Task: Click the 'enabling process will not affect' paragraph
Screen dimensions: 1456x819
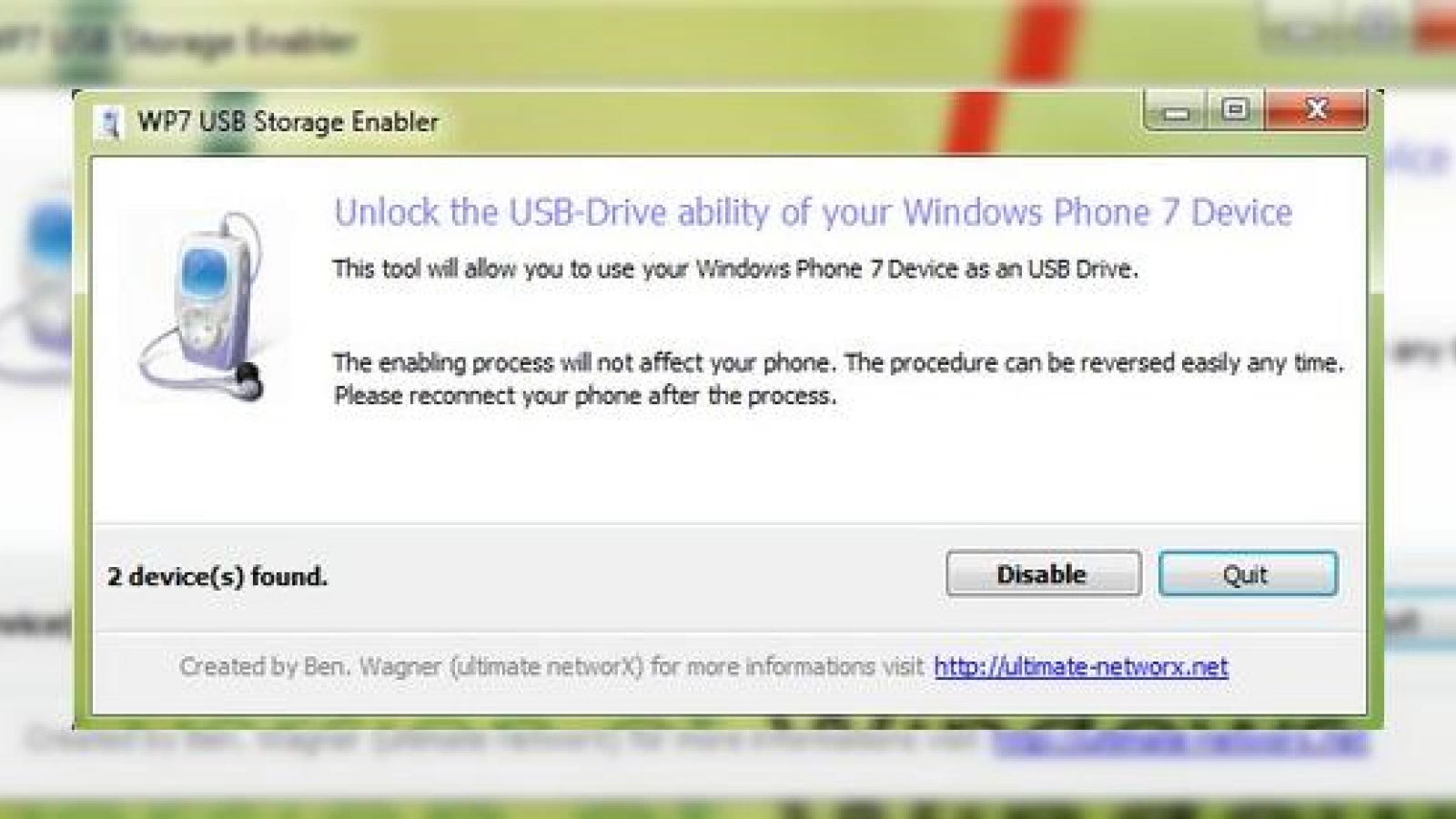Action: pos(838,363)
